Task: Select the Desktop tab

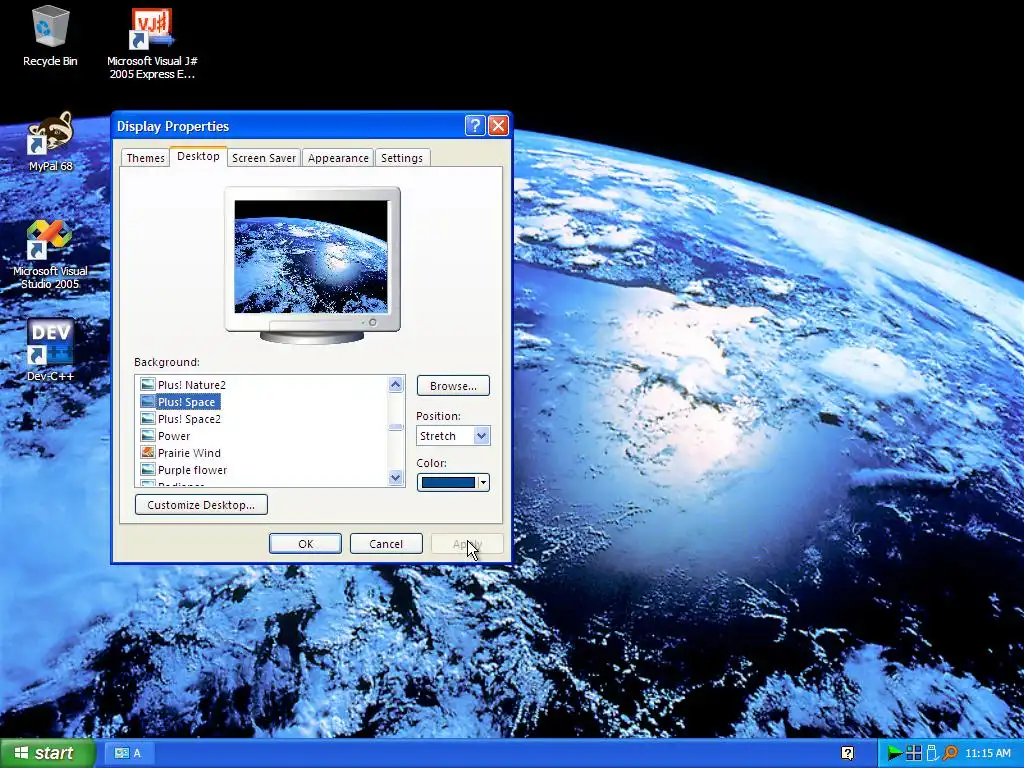Action: click(x=198, y=156)
